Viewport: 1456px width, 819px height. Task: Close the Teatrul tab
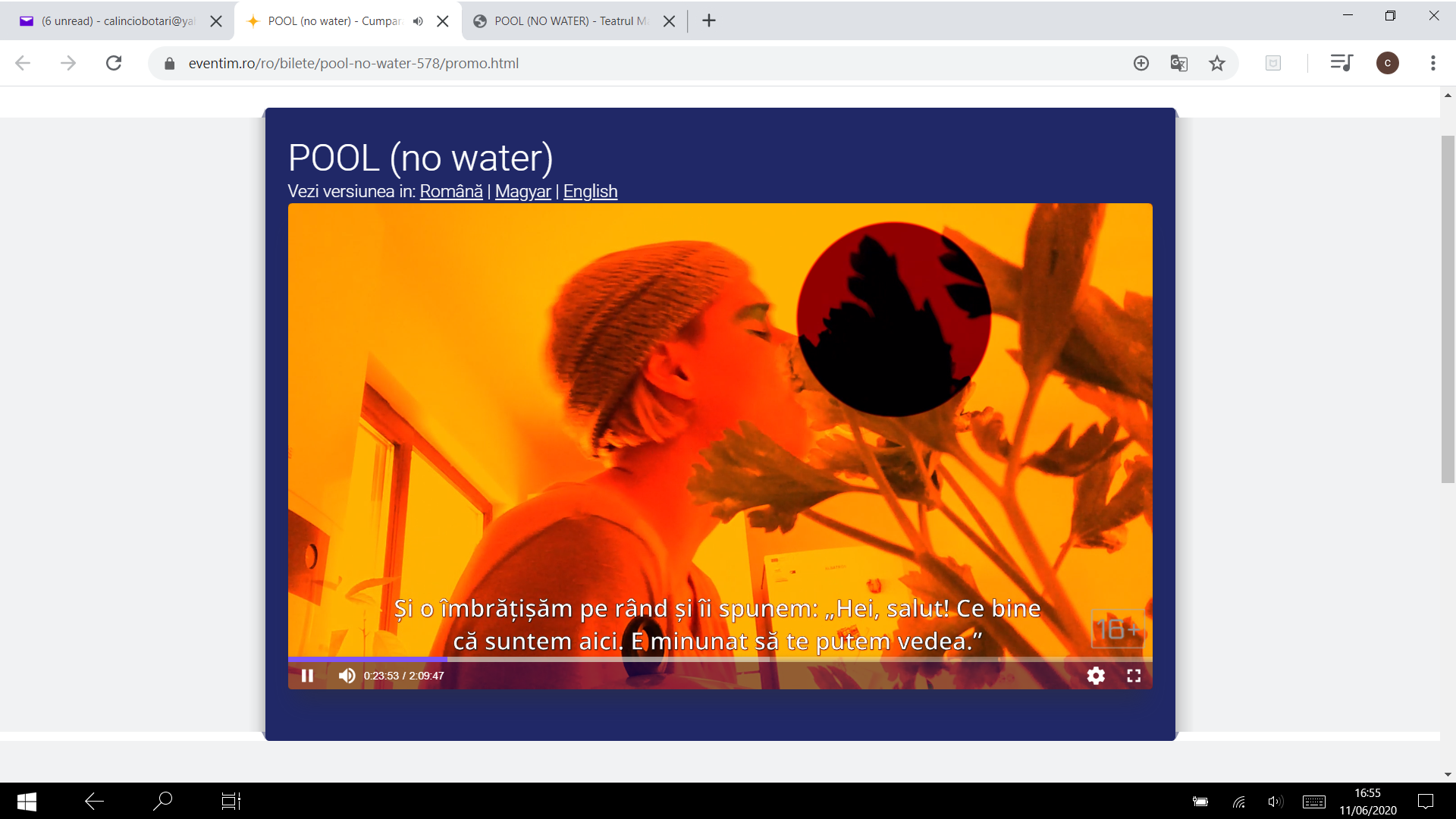[x=670, y=21]
